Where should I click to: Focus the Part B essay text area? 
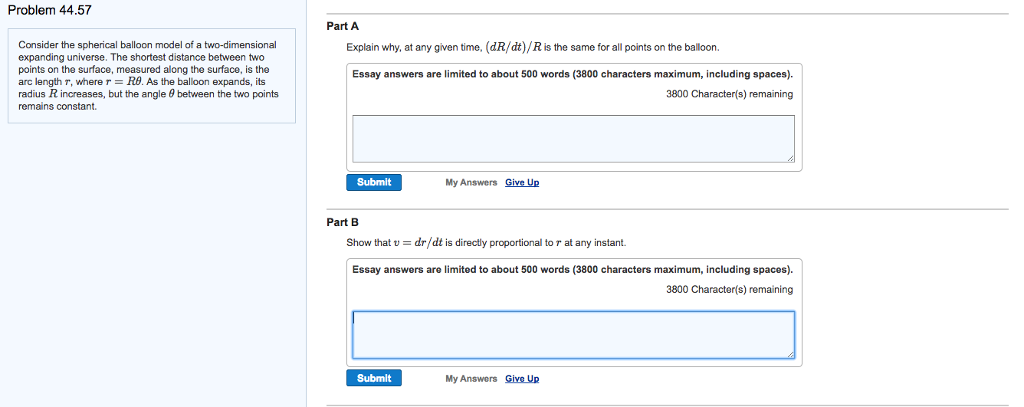(573, 334)
